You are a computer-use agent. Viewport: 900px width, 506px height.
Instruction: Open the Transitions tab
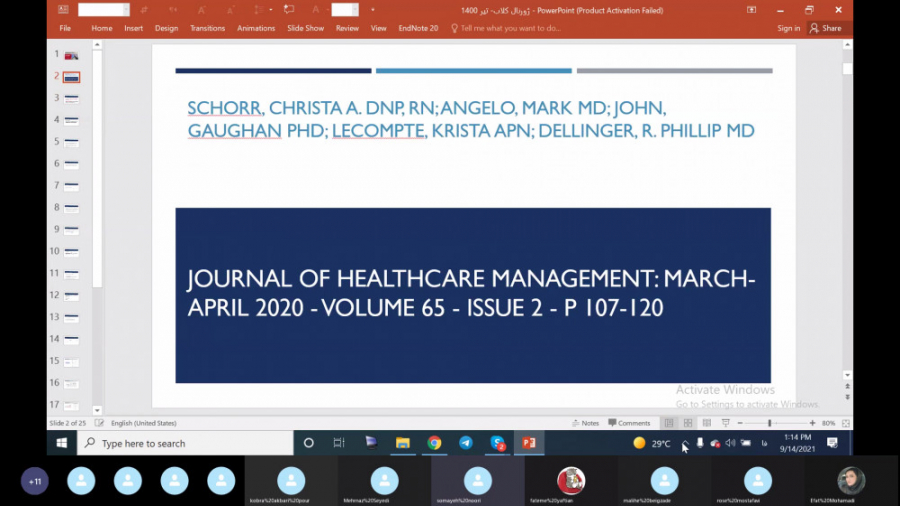click(207, 28)
